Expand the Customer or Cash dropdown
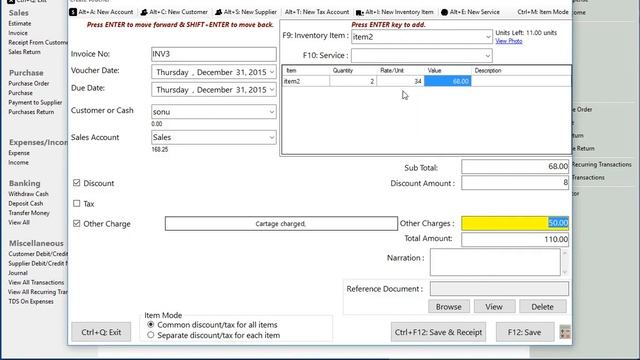Image resolution: width=640 pixels, height=360 pixels. 272,111
